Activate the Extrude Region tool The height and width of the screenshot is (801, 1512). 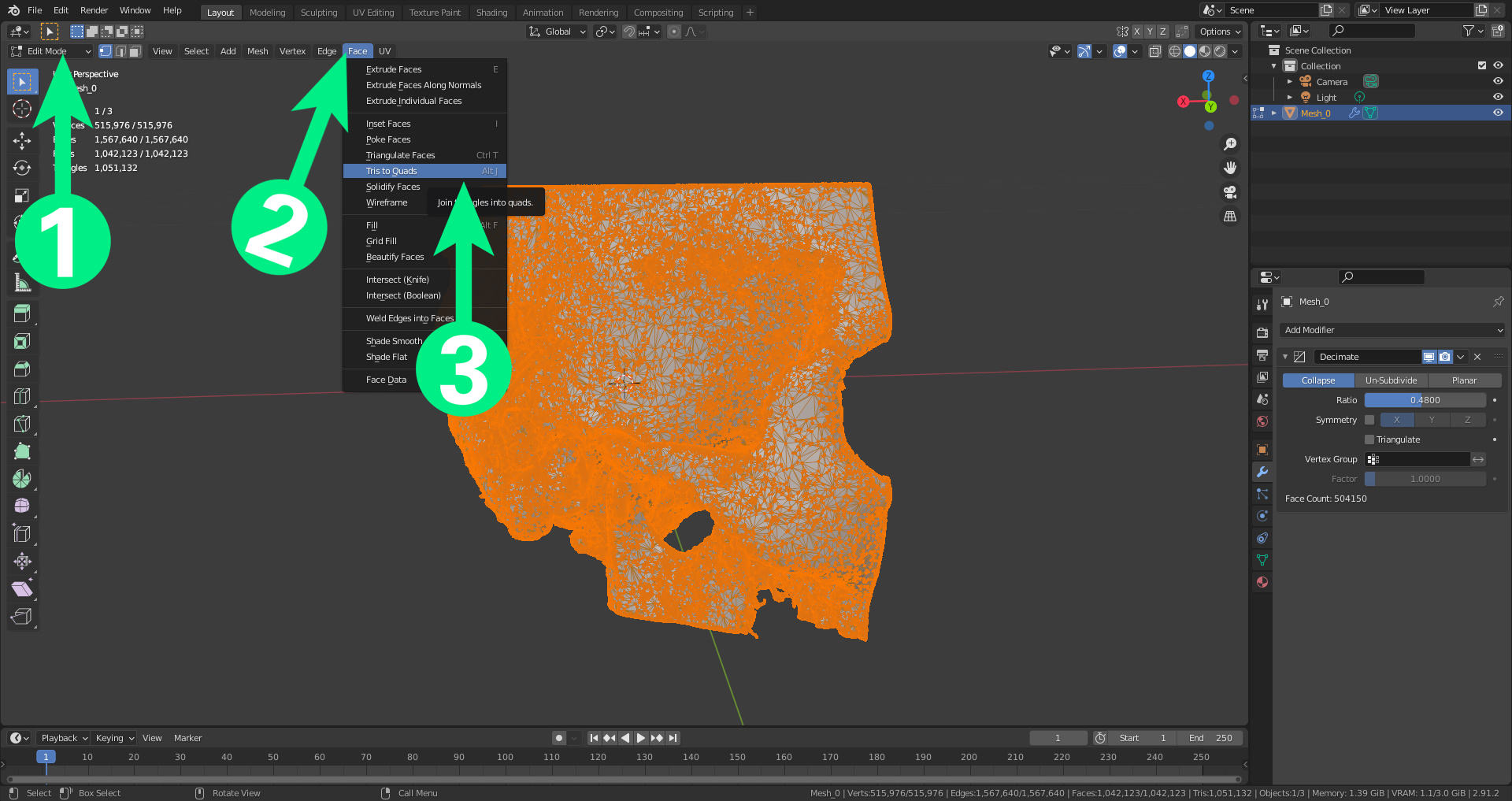tap(22, 313)
